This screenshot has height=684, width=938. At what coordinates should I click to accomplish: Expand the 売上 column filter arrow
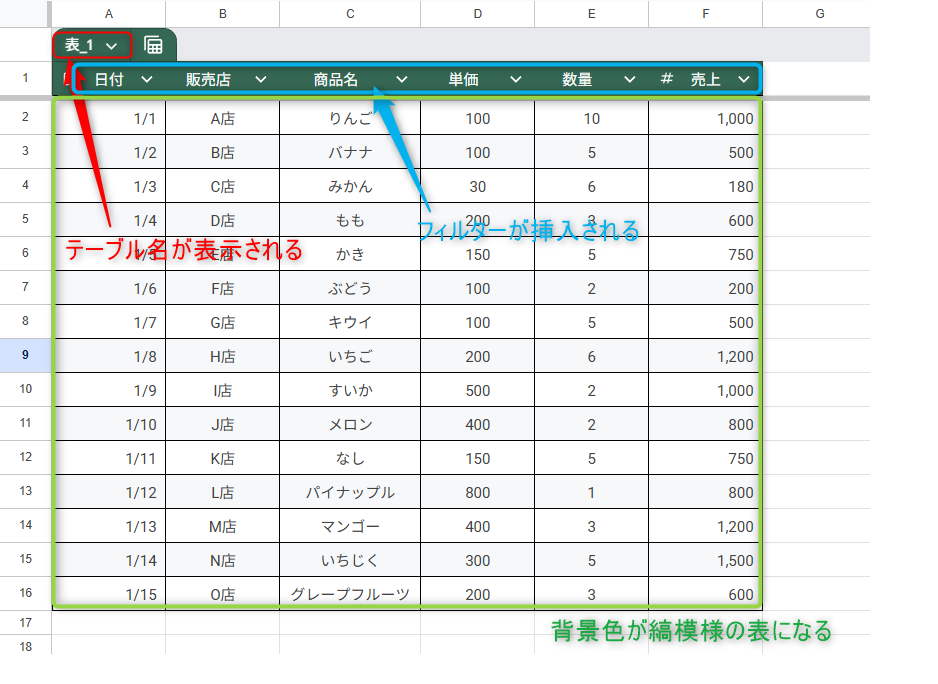click(x=743, y=79)
